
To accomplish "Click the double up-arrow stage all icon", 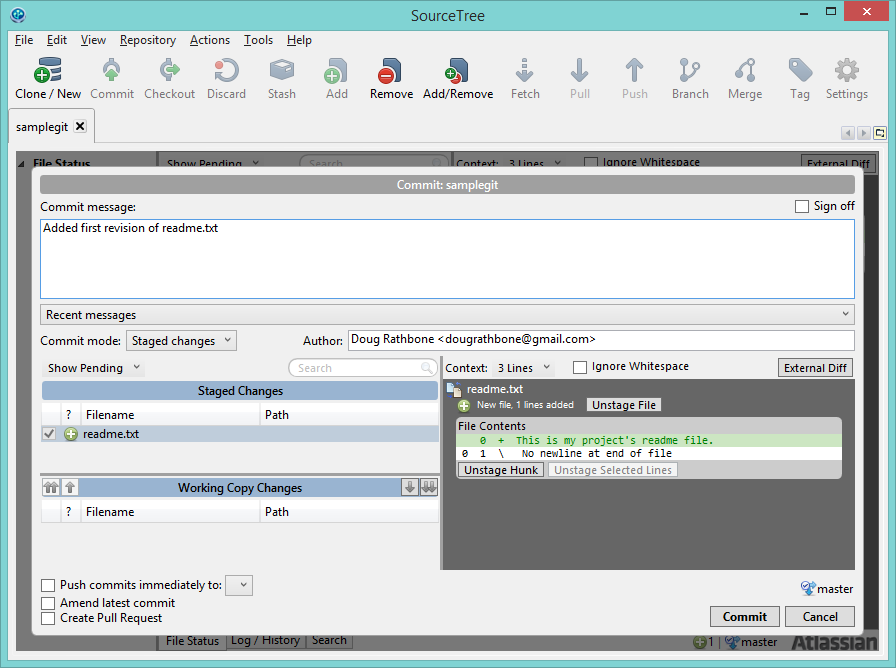I will (51, 487).
